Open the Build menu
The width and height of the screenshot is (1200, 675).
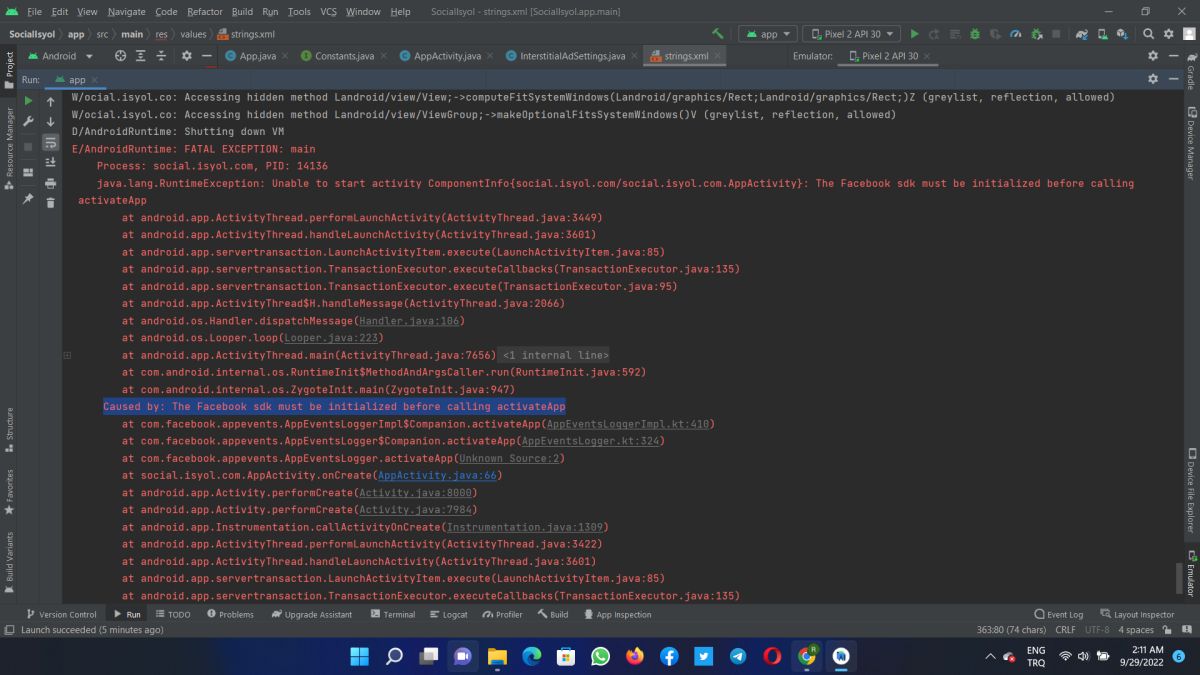[x=242, y=11]
